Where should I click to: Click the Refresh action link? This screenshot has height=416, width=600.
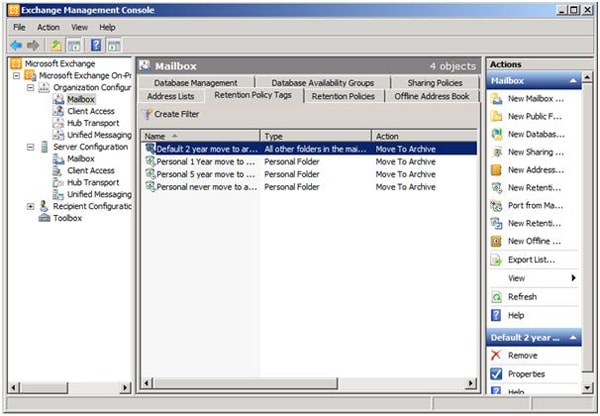pyautogui.click(x=522, y=297)
